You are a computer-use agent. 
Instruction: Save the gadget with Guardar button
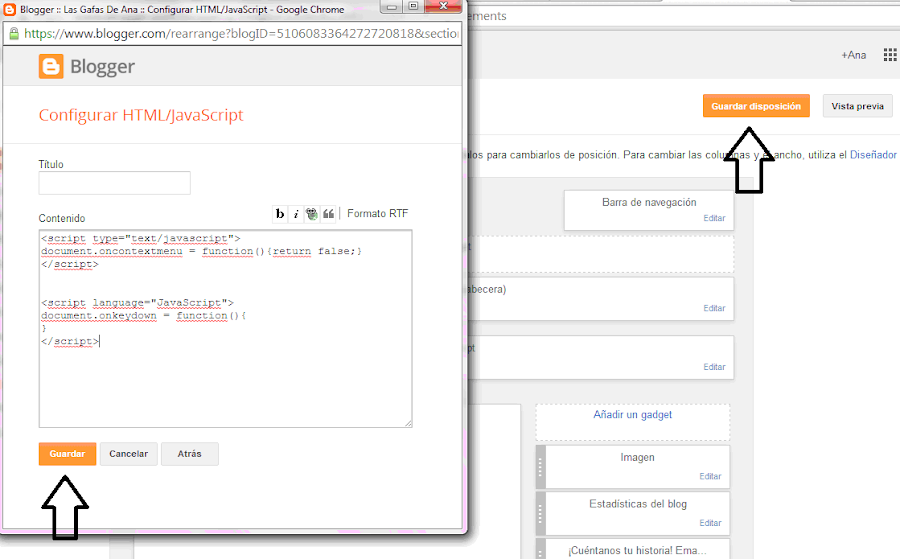[67, 454]
